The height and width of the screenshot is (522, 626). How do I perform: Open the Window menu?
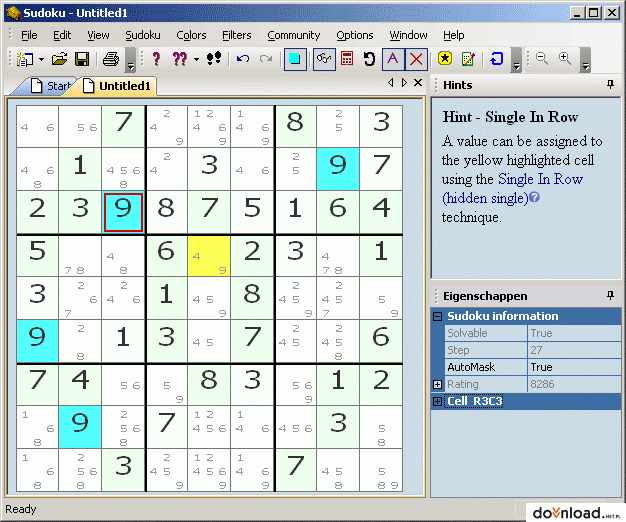pos(408,35)
